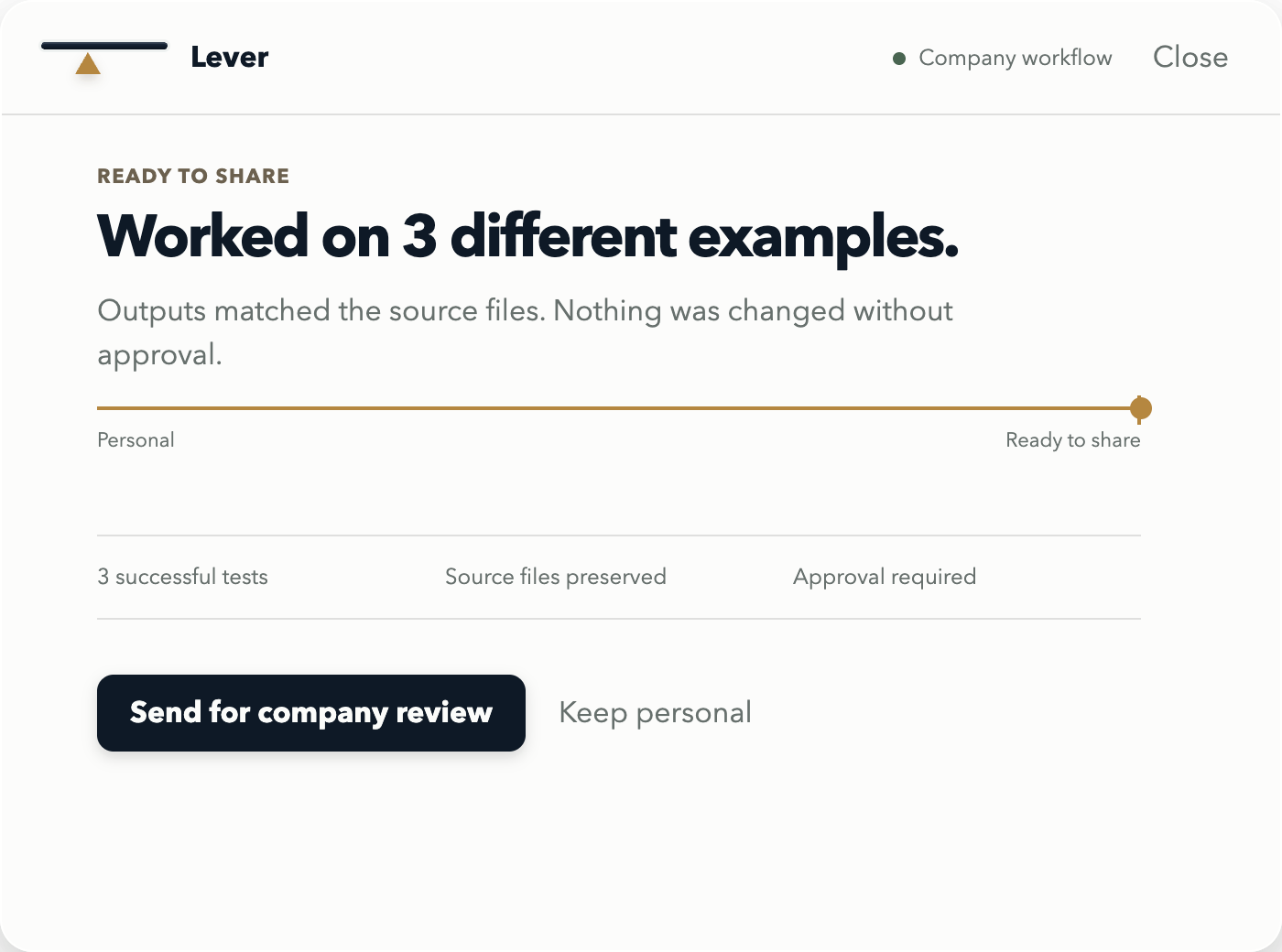Viewport: 1282px width, 952px height.
Task: Open the Company workflow indicator
Action: tap(1003, 58)
